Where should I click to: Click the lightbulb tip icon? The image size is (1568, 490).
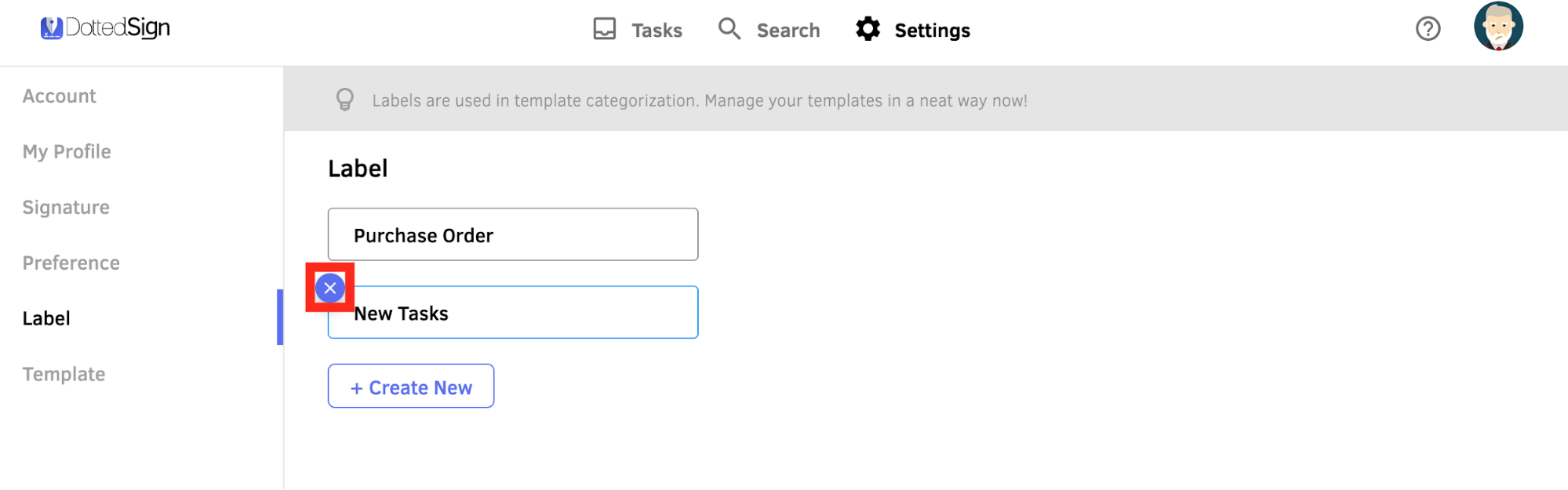tap(345, 100)
